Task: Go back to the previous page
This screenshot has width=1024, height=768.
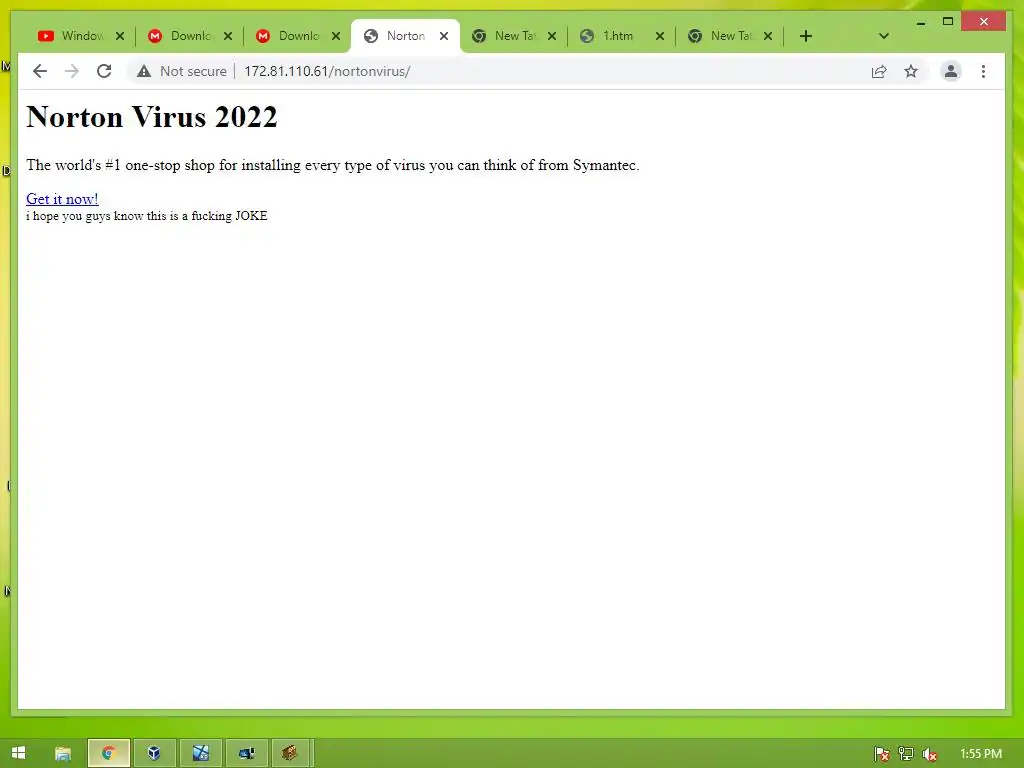Action: (x=40, y=71)
